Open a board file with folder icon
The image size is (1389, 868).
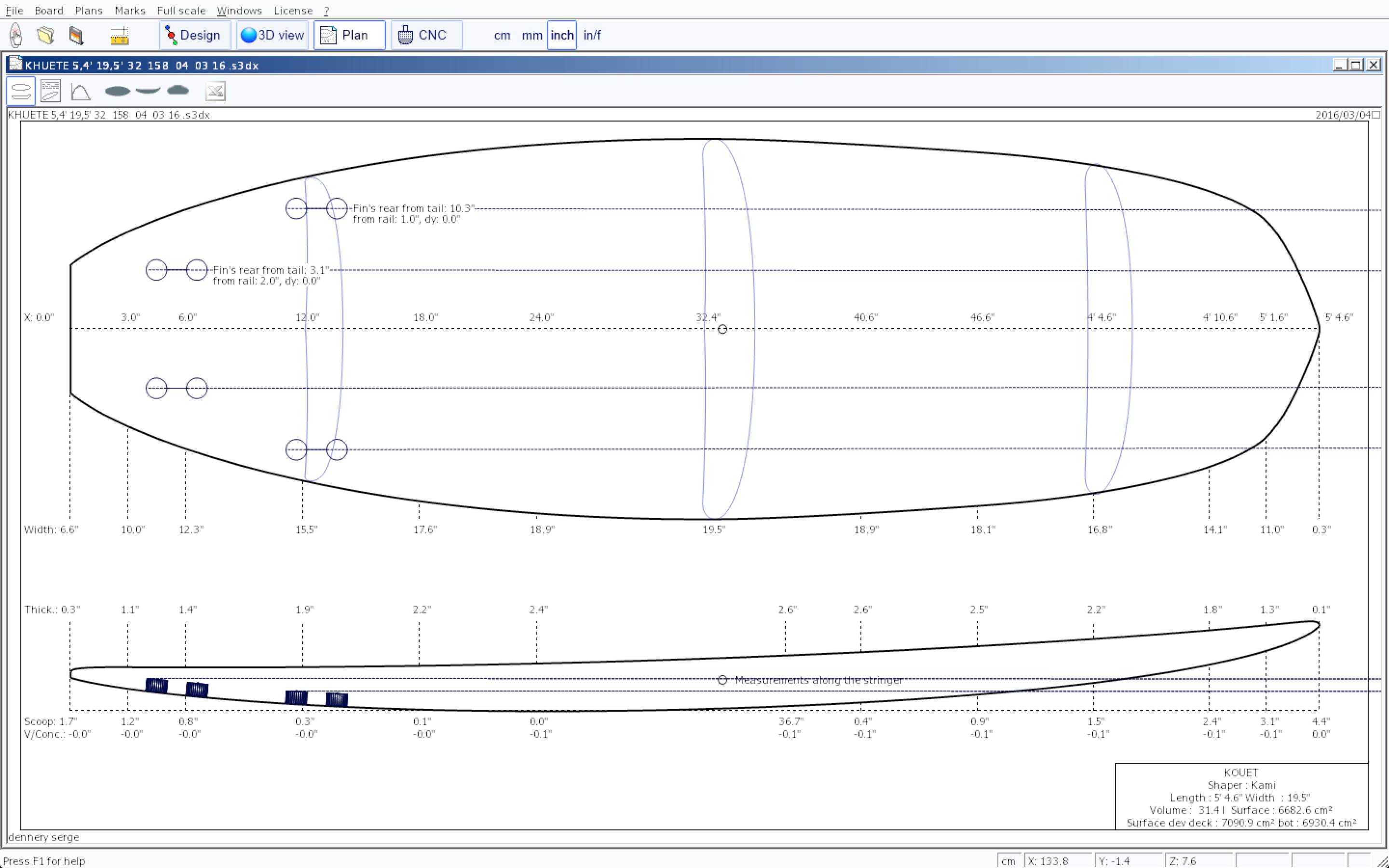tap(46, 35)
